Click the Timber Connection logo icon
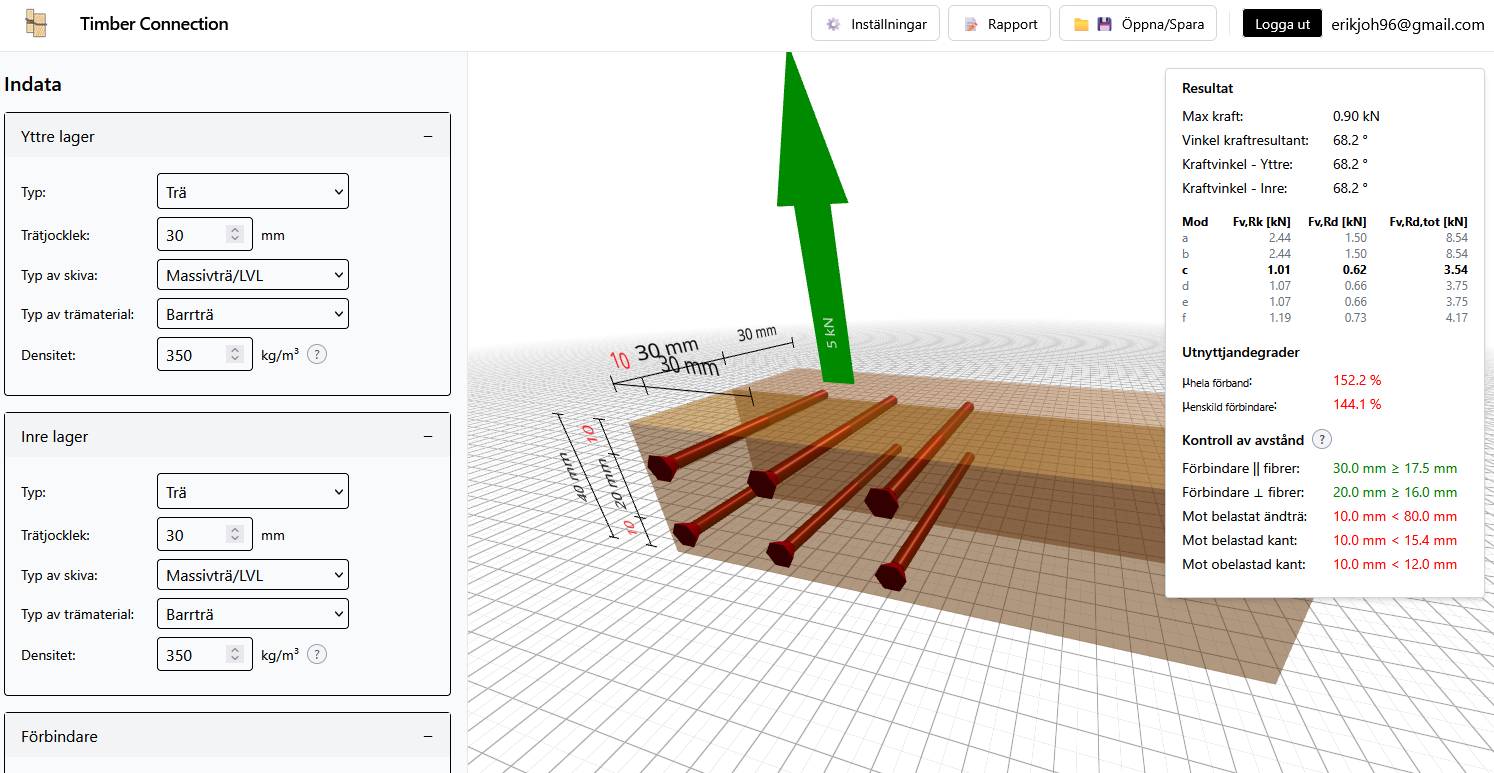Image resolution: width=1494 pixels, height=773 pixels. click(36, 24)
